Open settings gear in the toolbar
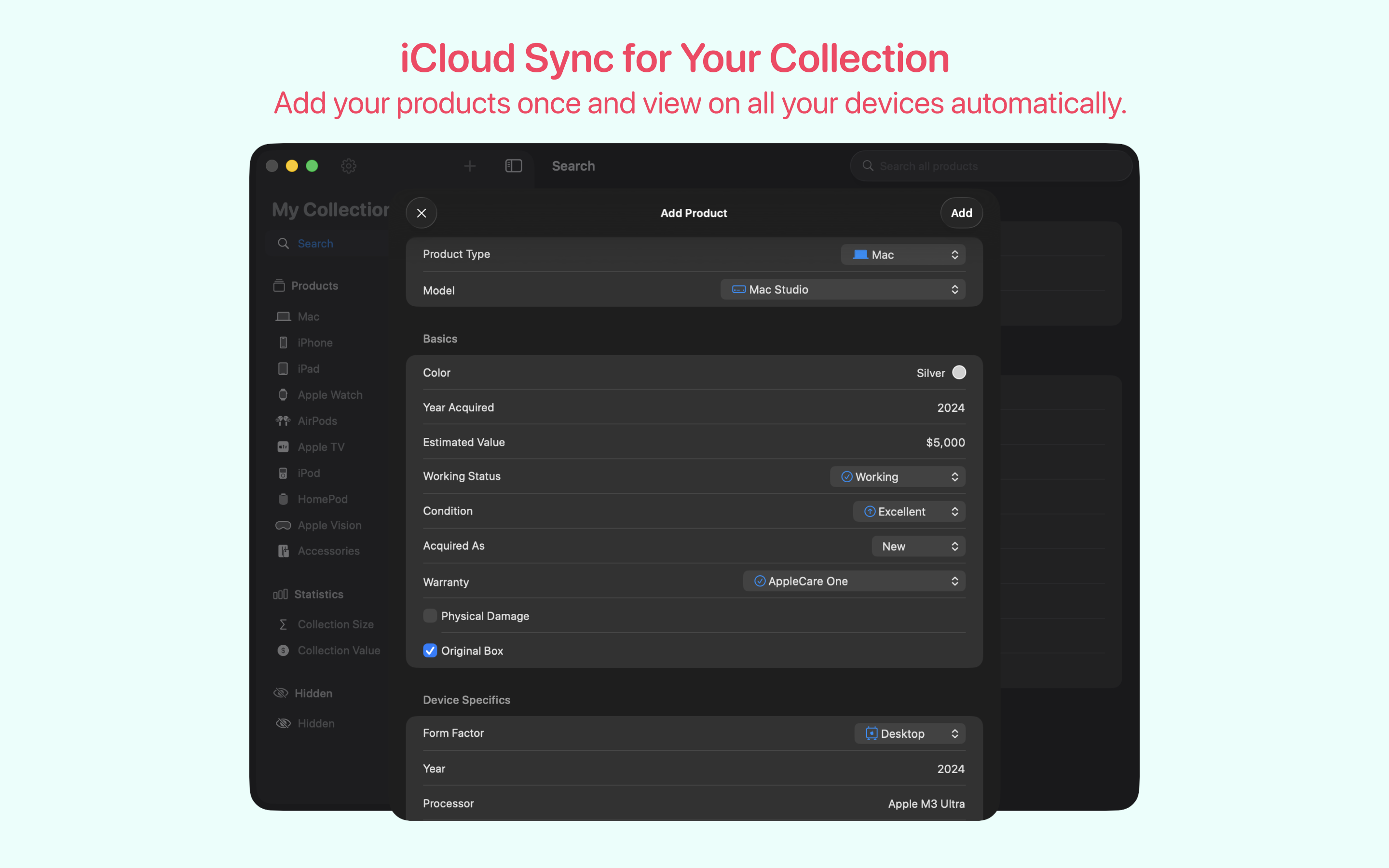This screenshot has height=868, width=1389. click(x=348, y=166)
